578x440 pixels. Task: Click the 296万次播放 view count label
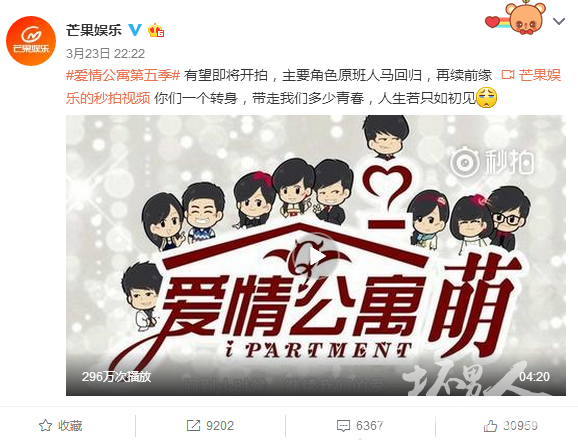[116, 376]
